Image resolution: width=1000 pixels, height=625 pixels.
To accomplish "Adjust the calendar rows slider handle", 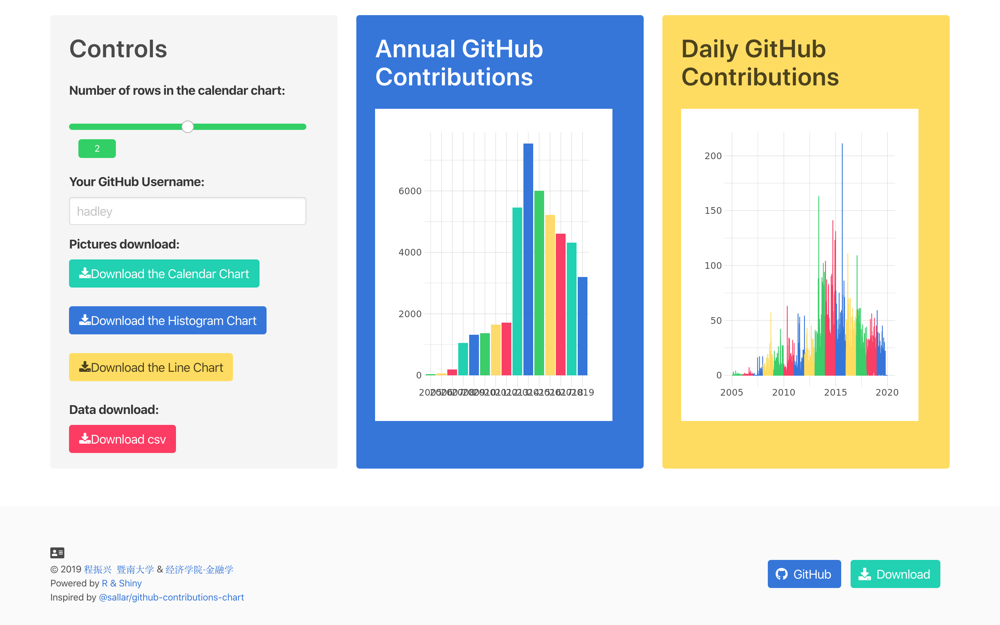I will [x=188, y=126].
